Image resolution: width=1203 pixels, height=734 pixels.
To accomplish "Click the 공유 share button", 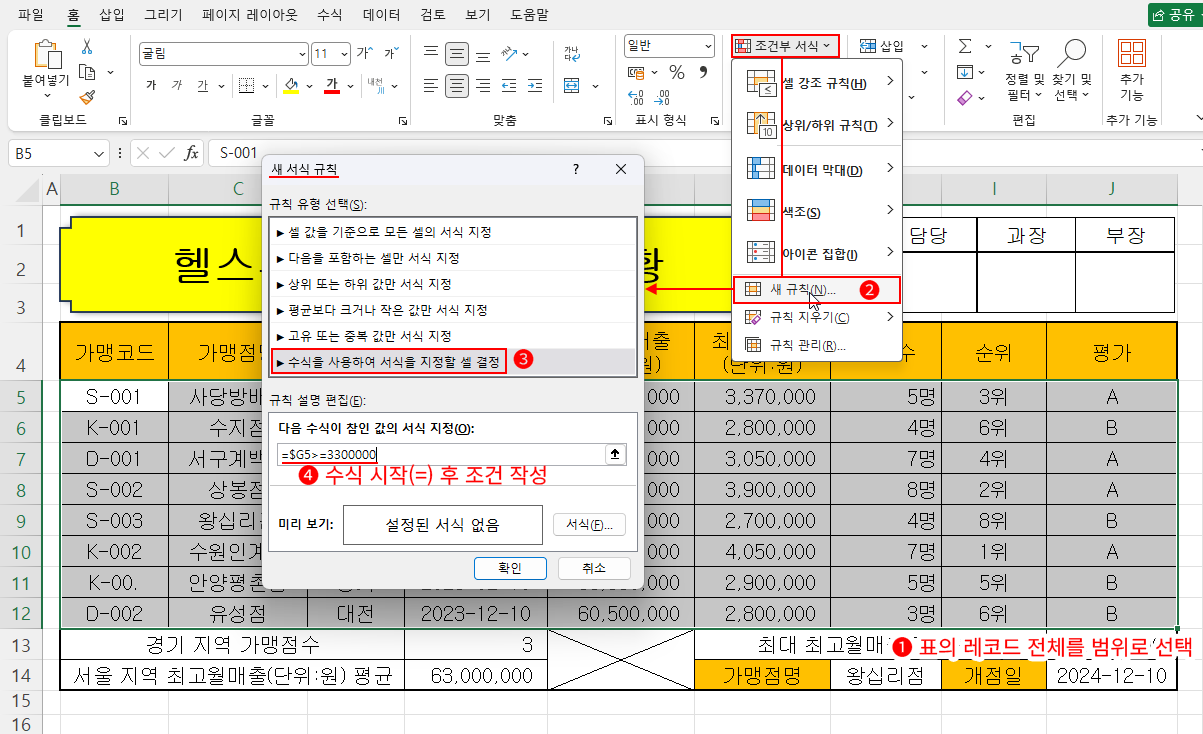I will click(x=1175, y=15).
